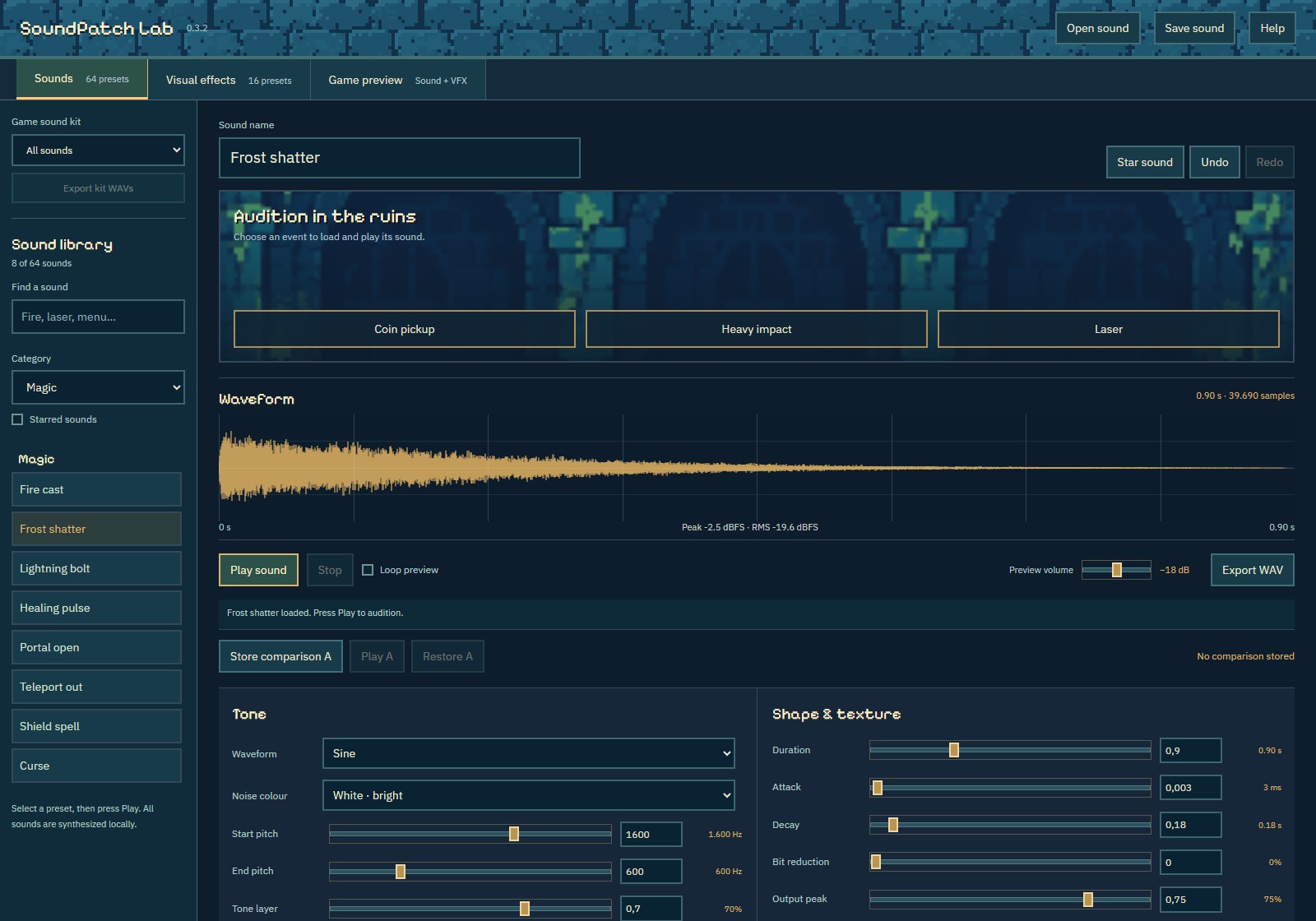1316x921 pixels.
Task: Click Export kit WAVs button
Action: pos(98,188)
